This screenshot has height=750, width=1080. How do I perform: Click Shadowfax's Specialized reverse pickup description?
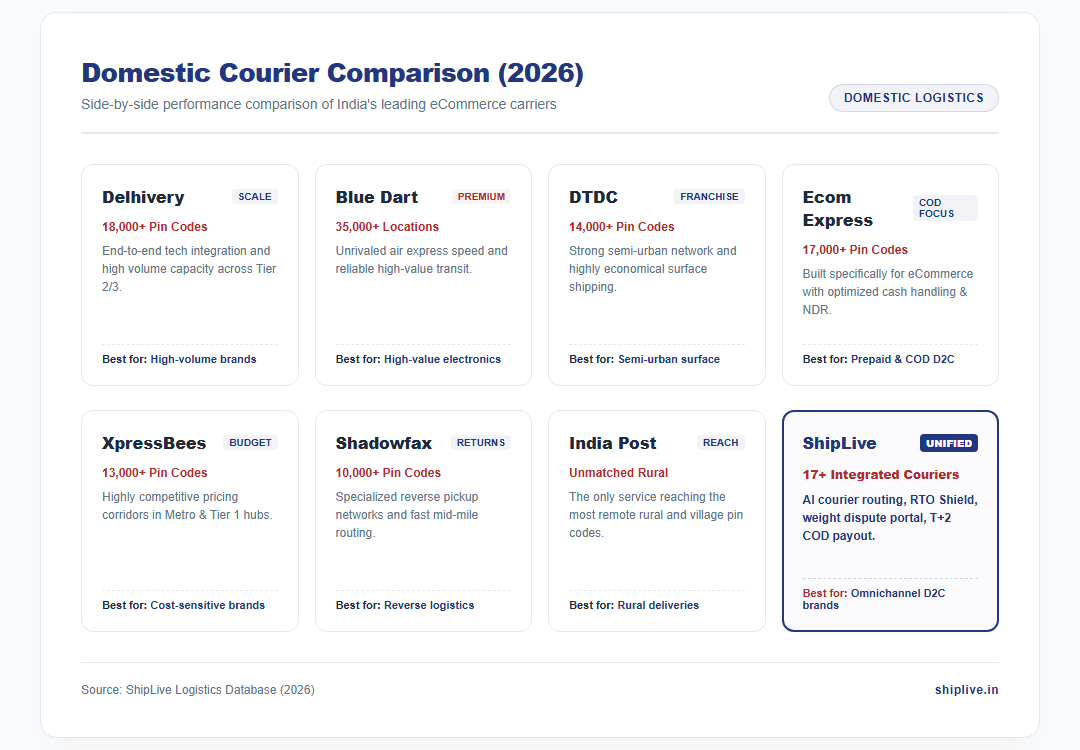click(407, 514)
